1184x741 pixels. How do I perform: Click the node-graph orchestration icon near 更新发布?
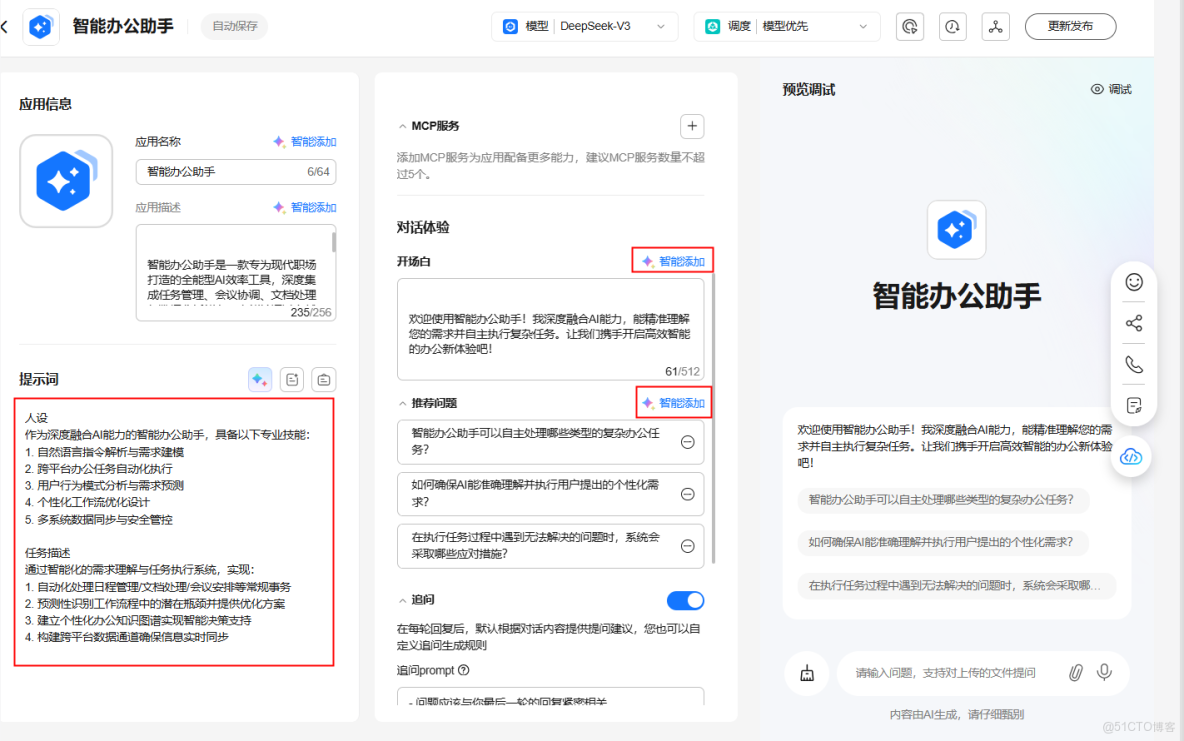click(995, 26)
